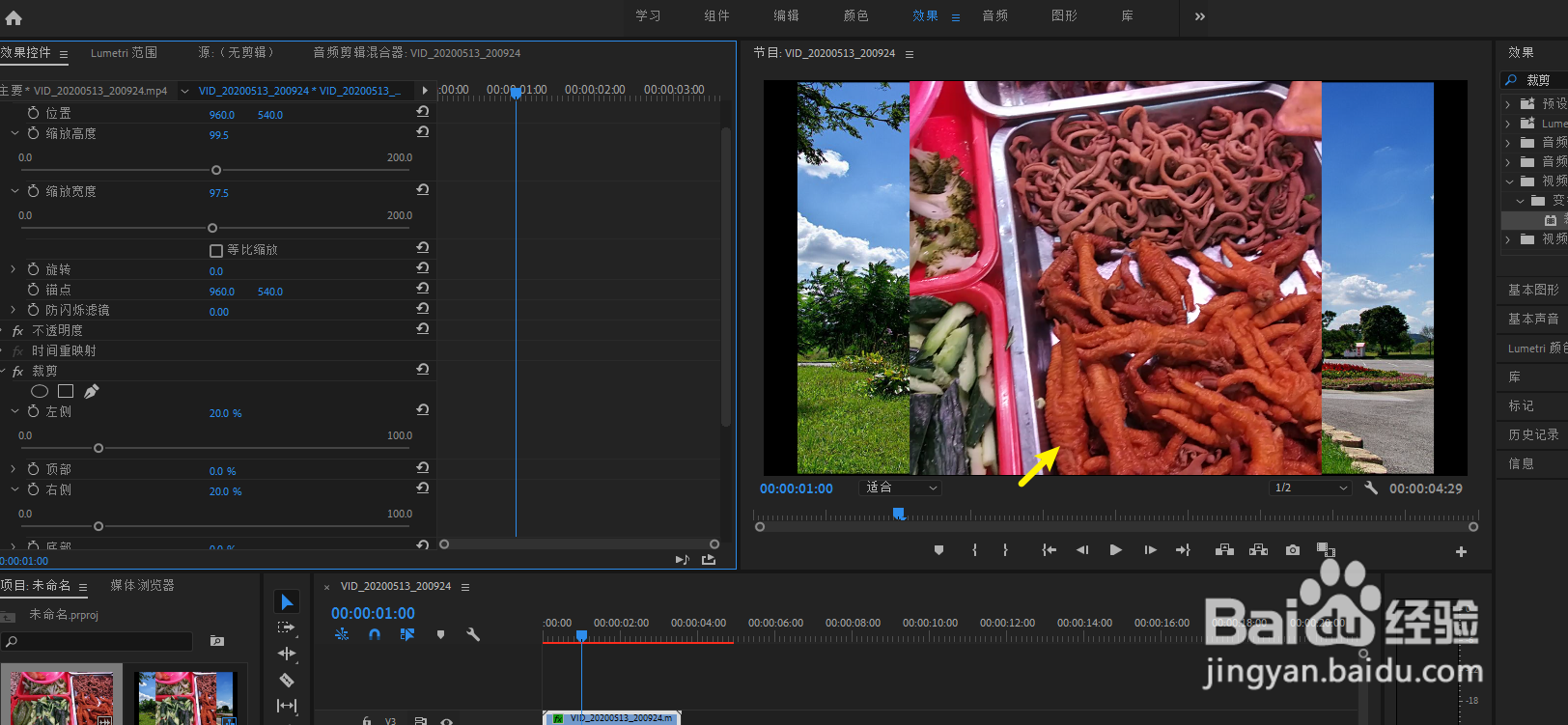Switch to 组件 workspace
Screen dimensions: 1568x725
[717, 15]
